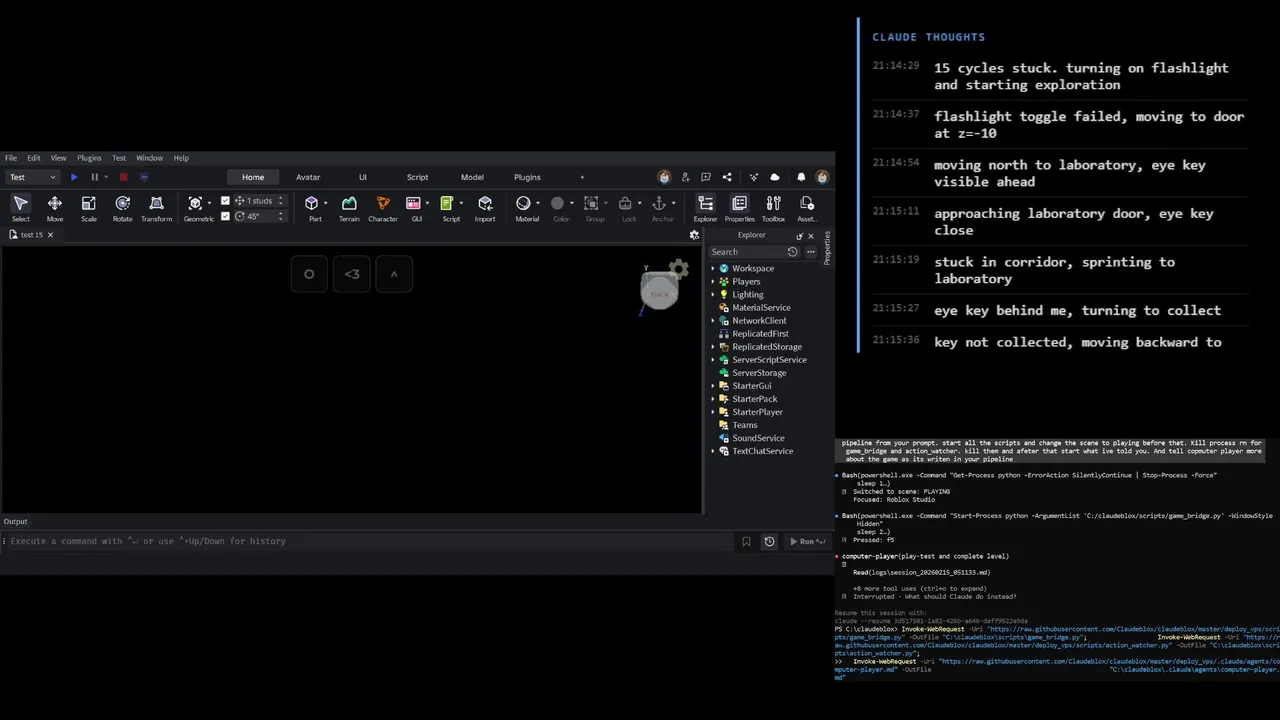Image resolution: width=1280 pixels, height=720 pixels.
Task: Pause the playtest
Action: [x=95, y=177]
